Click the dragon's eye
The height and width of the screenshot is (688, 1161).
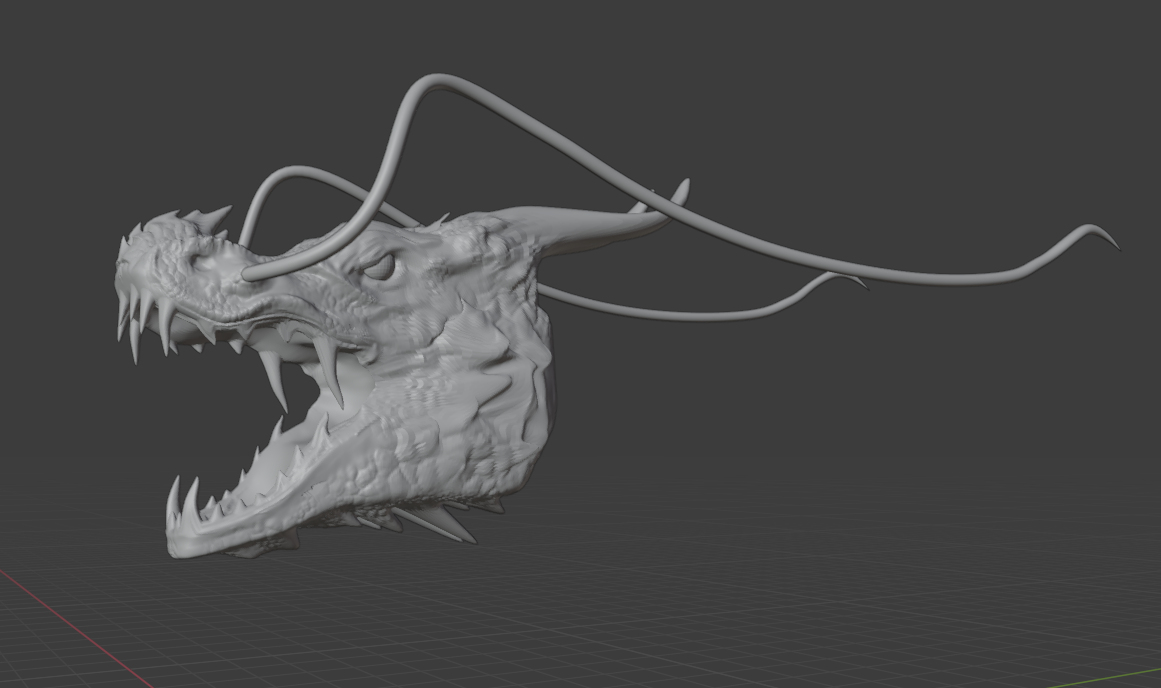click(x=380, y=267)
